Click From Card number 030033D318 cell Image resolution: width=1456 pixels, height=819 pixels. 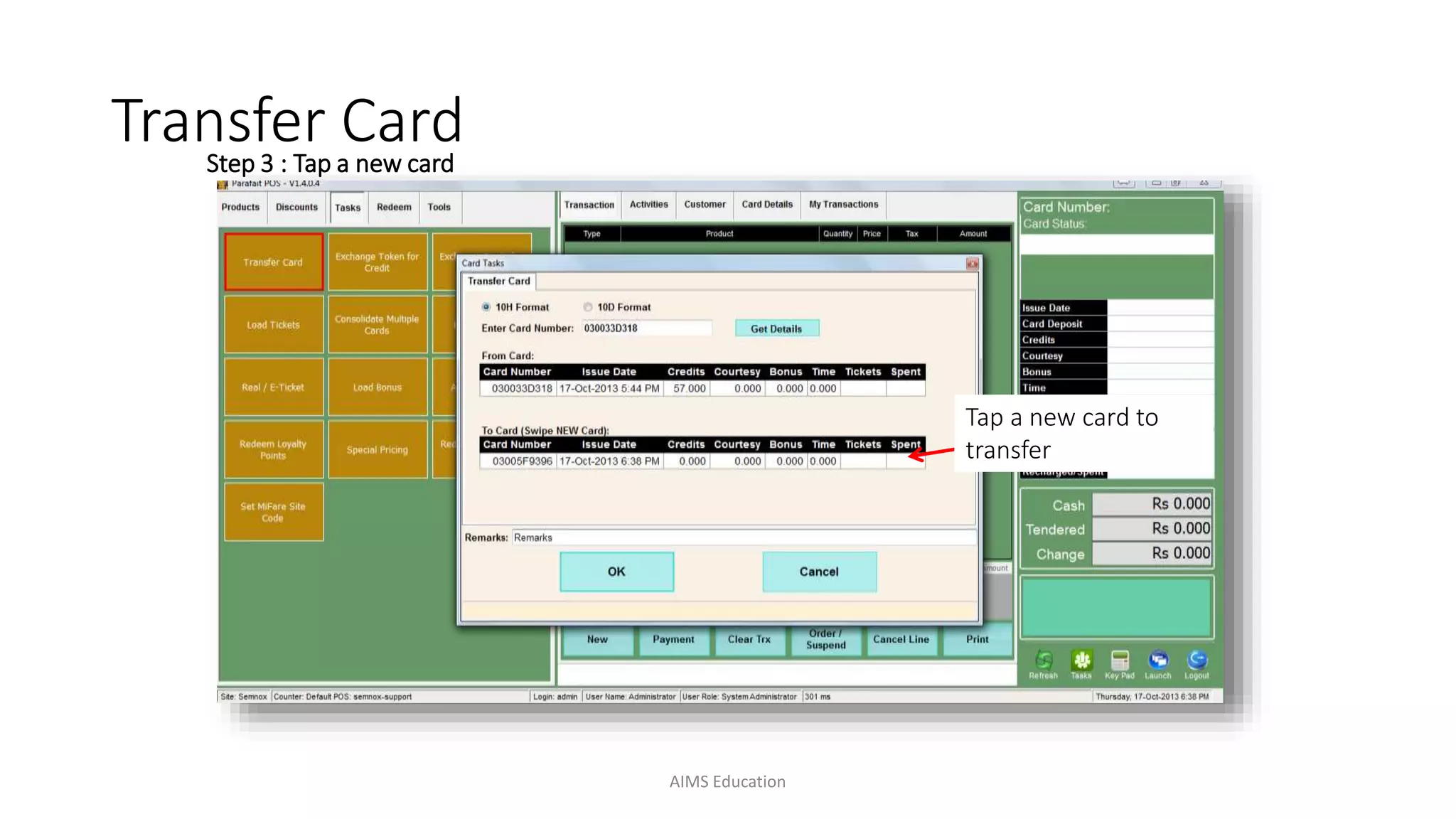518,389
